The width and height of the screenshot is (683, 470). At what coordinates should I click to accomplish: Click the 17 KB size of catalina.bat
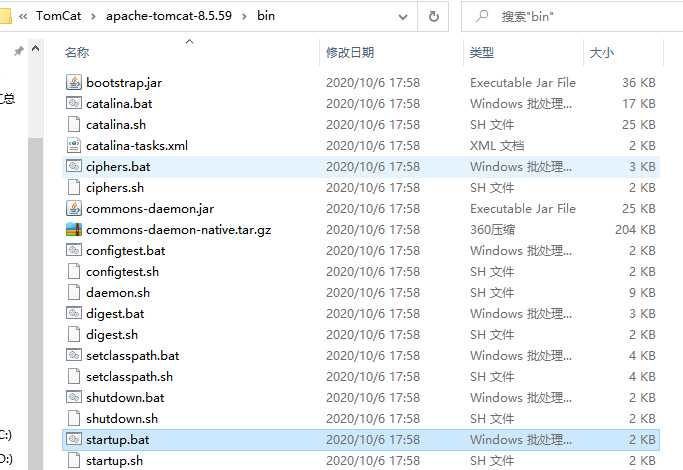tap(639, 104)
